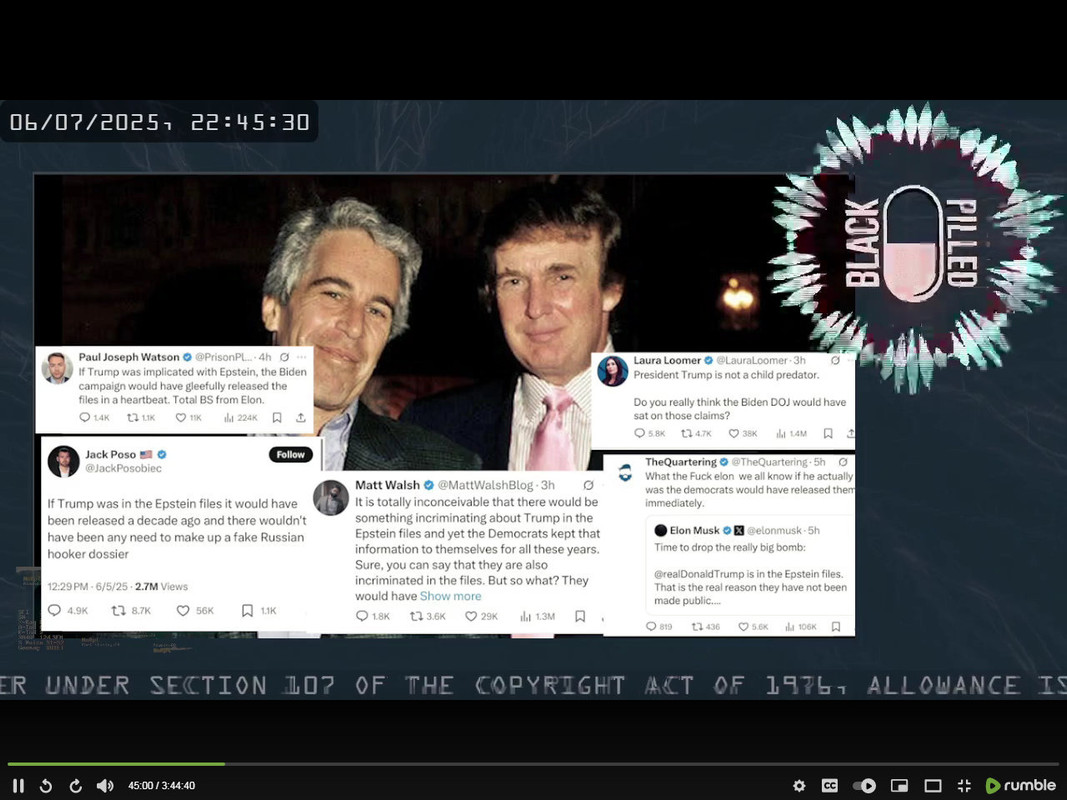Viewport: 1067px width, 800px height.
Task: Open picture-in-picture mode
Action: click(899, 786)
